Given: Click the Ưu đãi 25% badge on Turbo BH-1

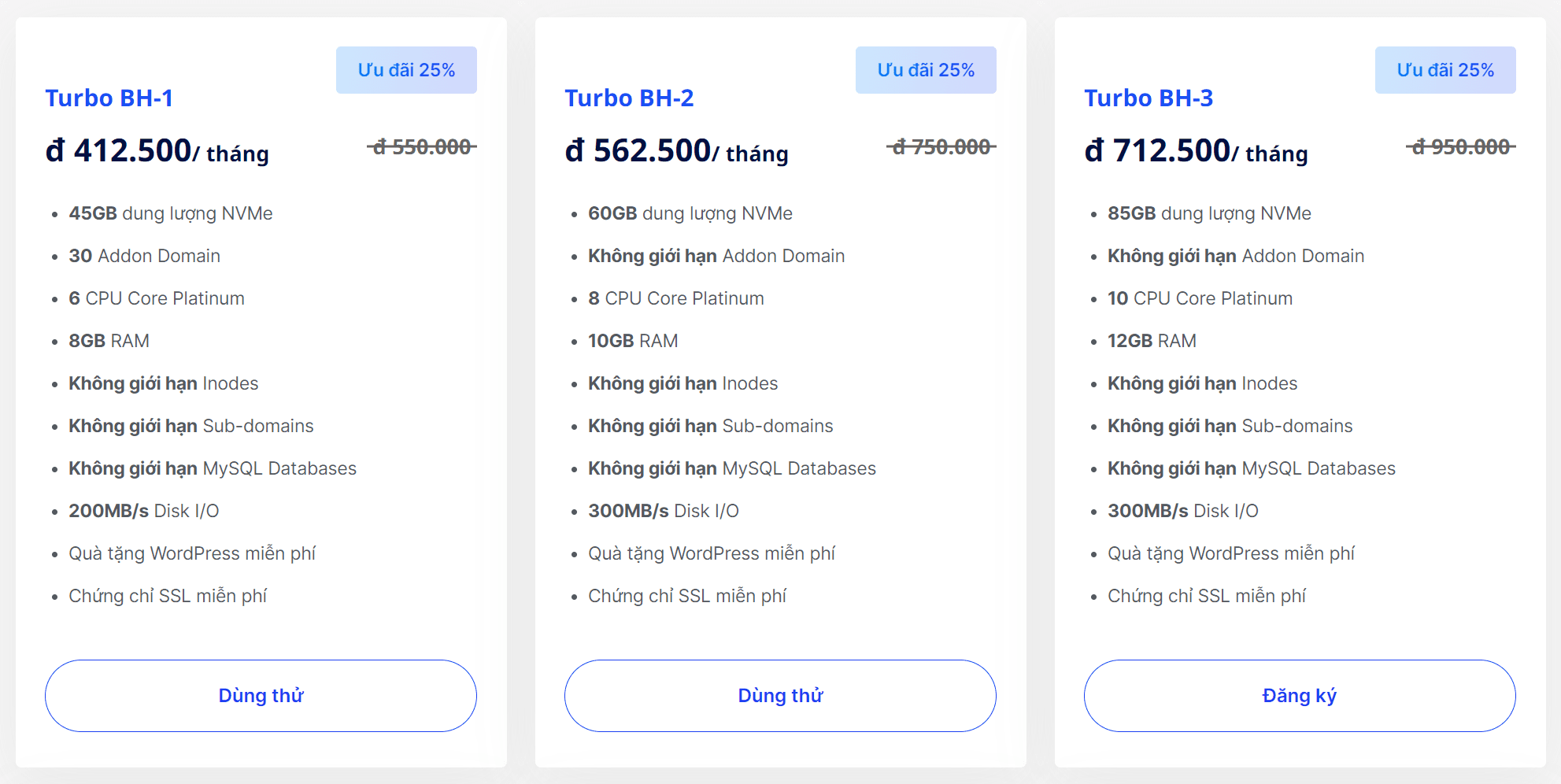Looking at the screenshot, I should click(406, 70).
